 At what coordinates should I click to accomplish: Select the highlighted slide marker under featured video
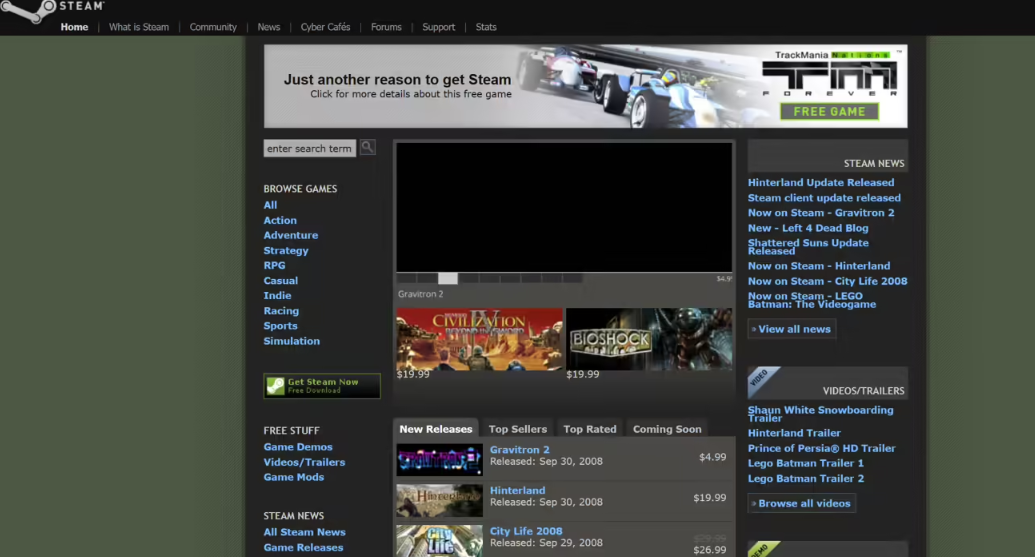[448, 278]
